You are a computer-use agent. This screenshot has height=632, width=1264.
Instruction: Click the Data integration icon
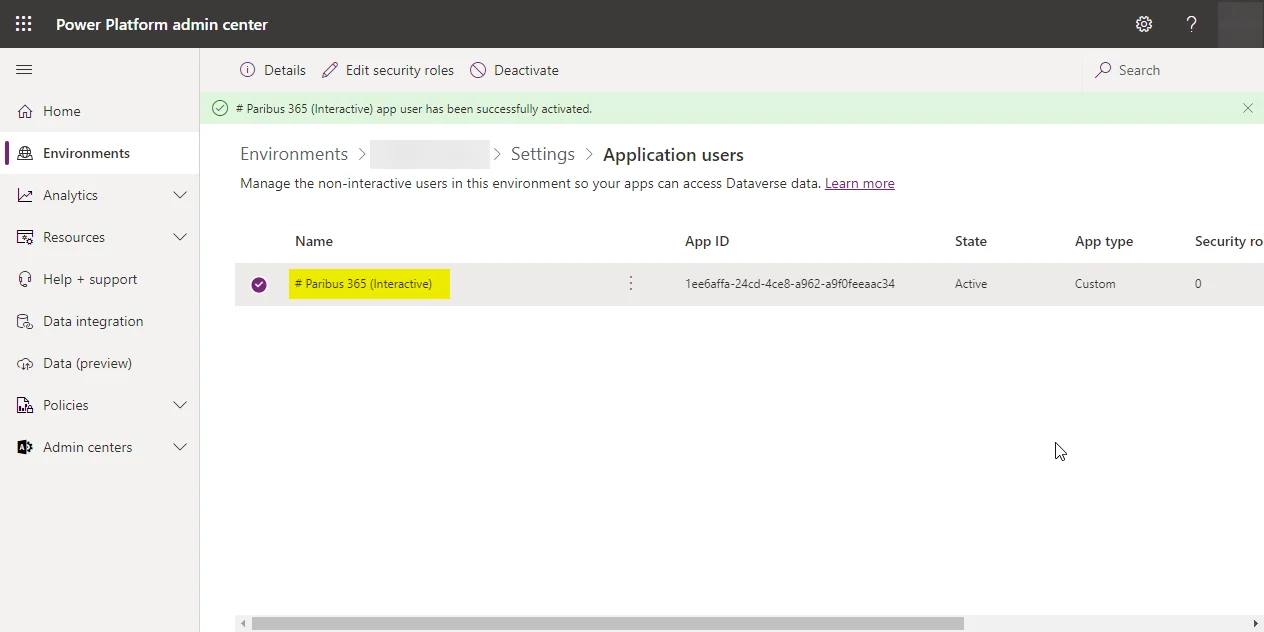tap(25, 321)
